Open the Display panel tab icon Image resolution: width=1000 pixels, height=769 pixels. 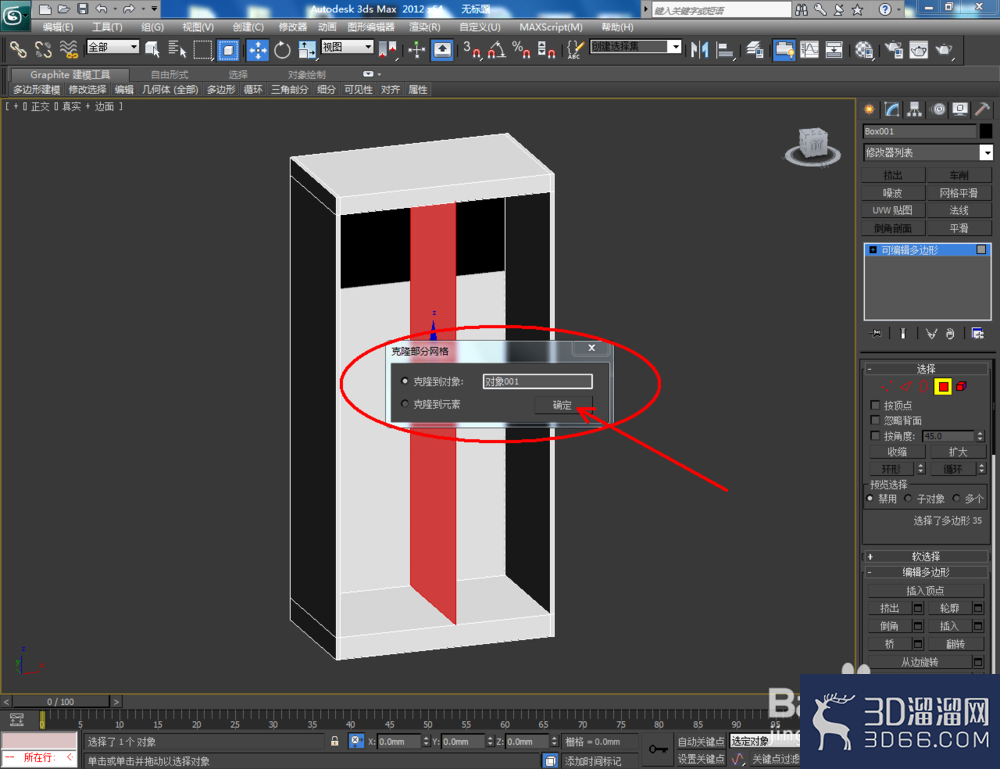[x=960, y=110]
